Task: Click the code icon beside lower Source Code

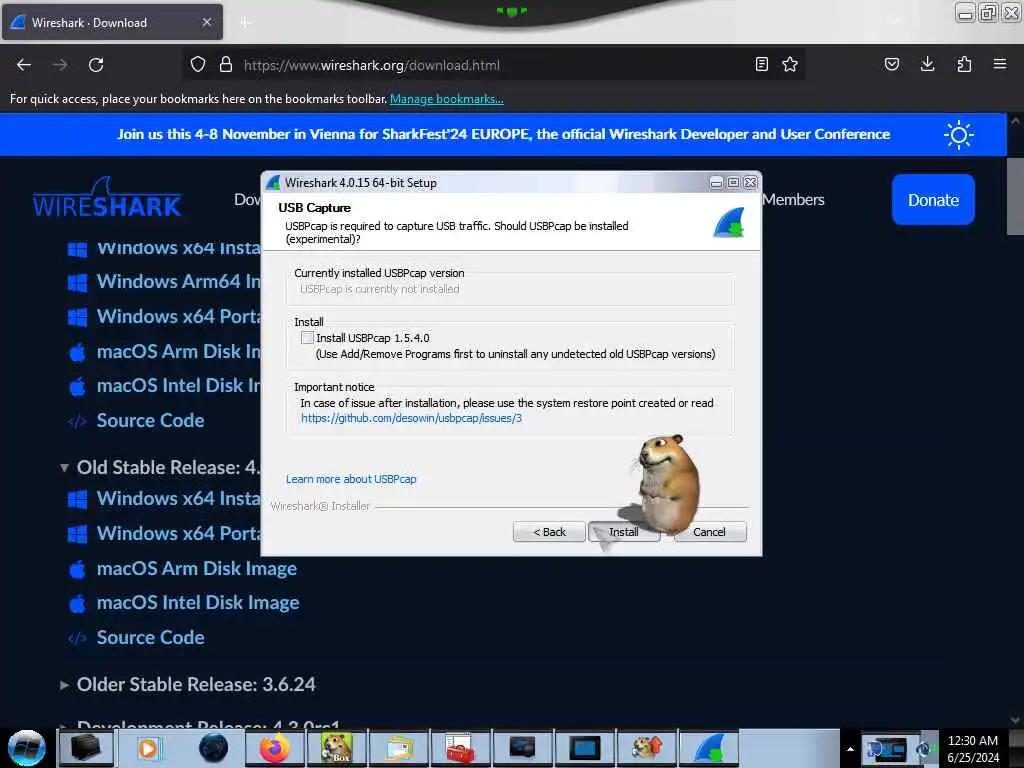Action: [77, 638]
